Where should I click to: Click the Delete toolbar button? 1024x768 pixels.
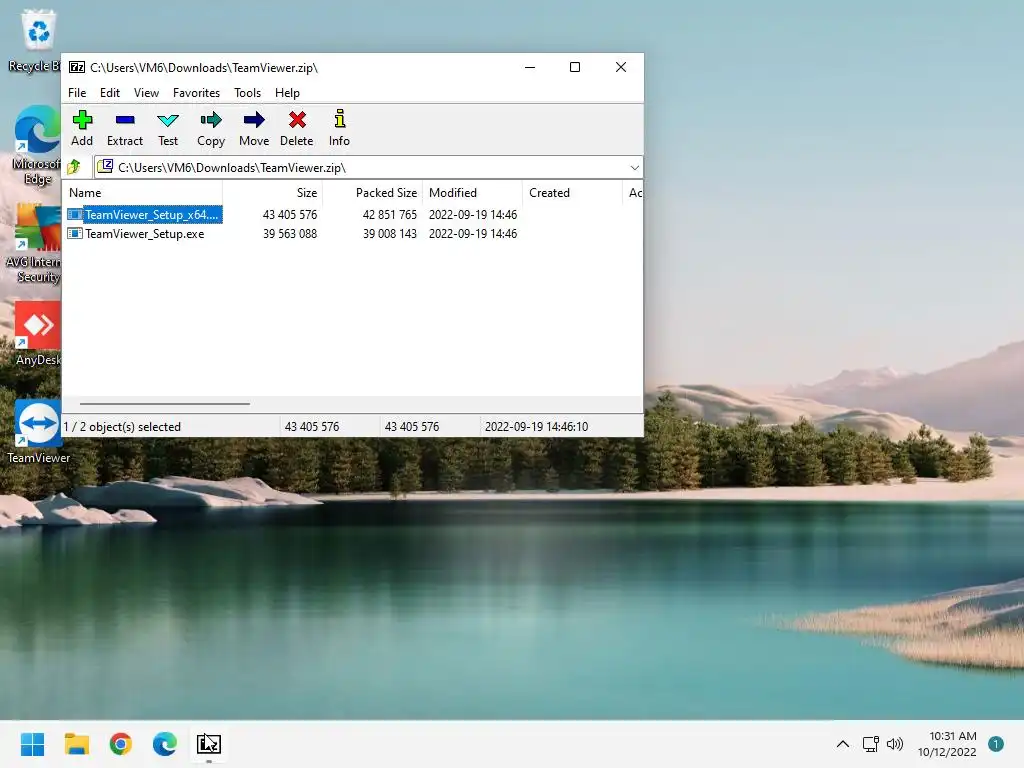pos(297,128)
